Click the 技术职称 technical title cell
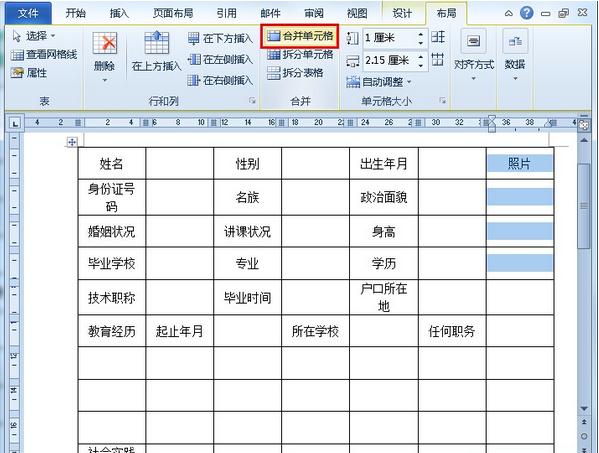Screen dimensions: 599x453 112,297
